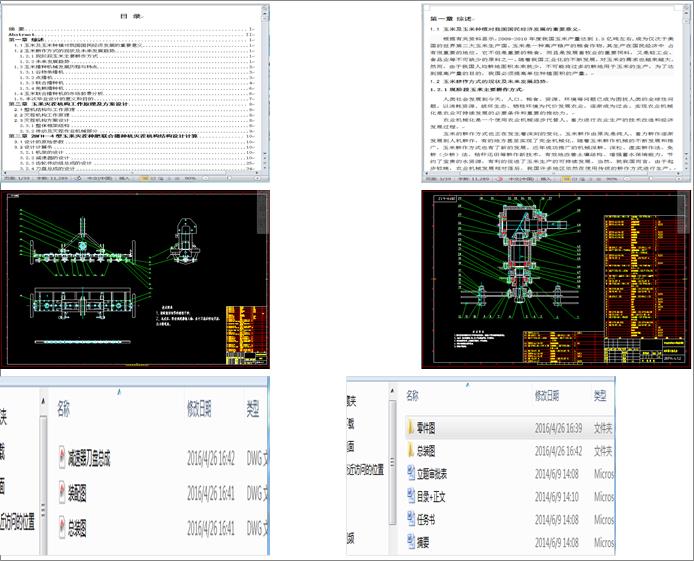Click the 摘要 Word file icon
Viewport: 694px width, 561px height.
point(411,542)
